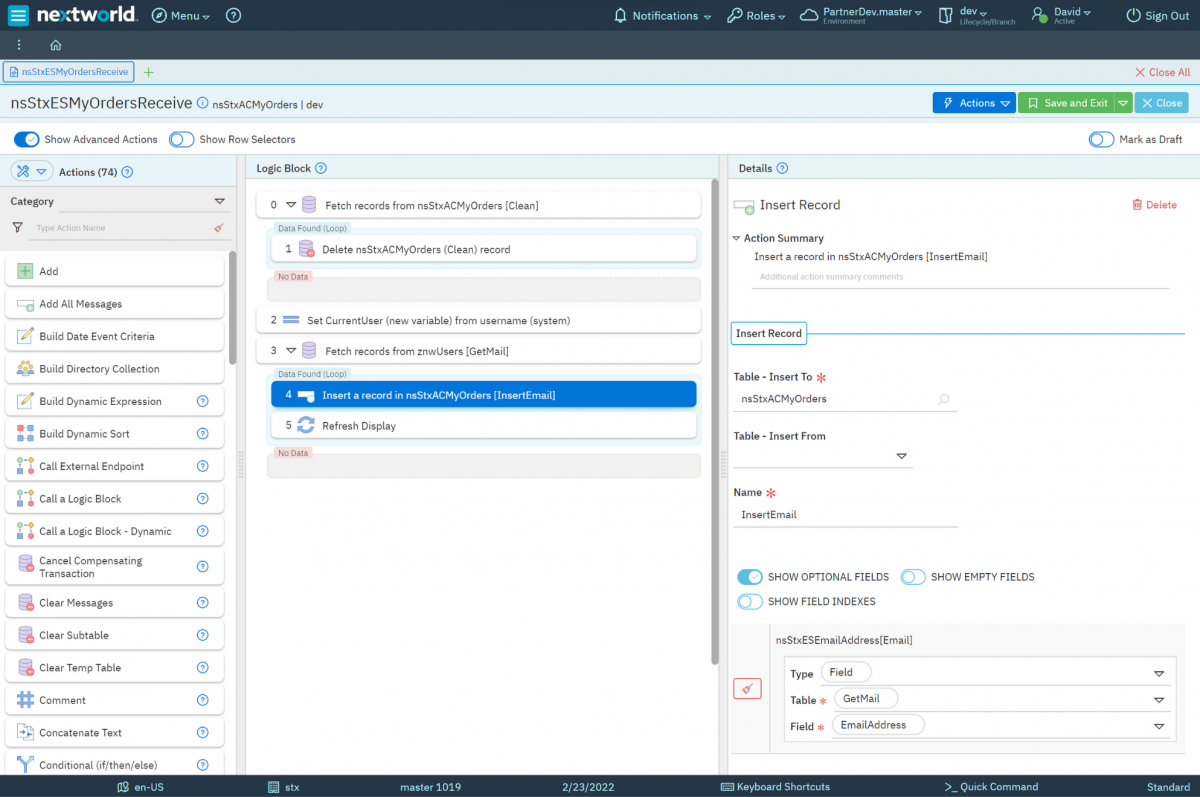
Task: Click the home icon in the toolbar
Action: pos(56,45)
